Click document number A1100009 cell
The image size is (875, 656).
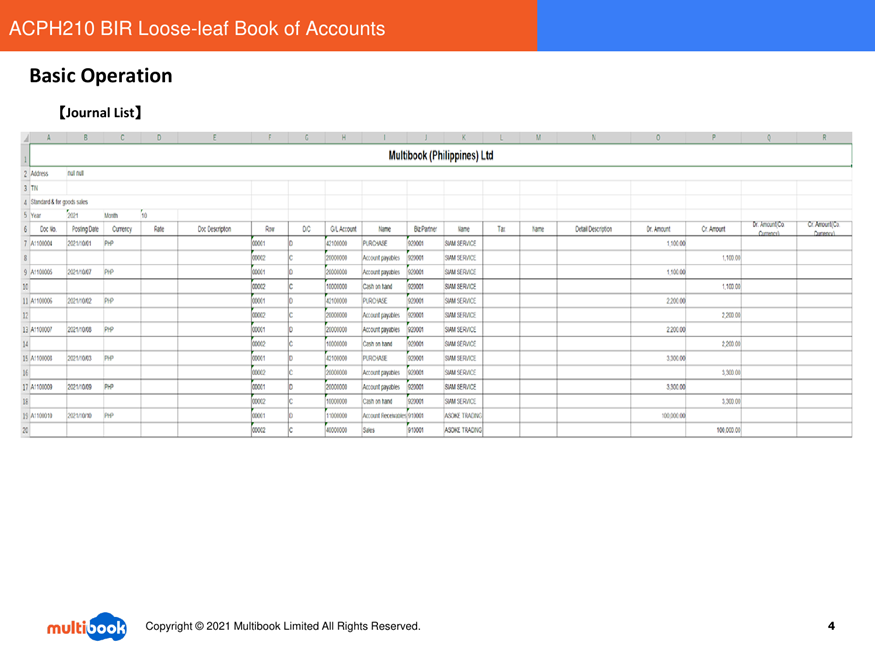[x=48, y=387]
